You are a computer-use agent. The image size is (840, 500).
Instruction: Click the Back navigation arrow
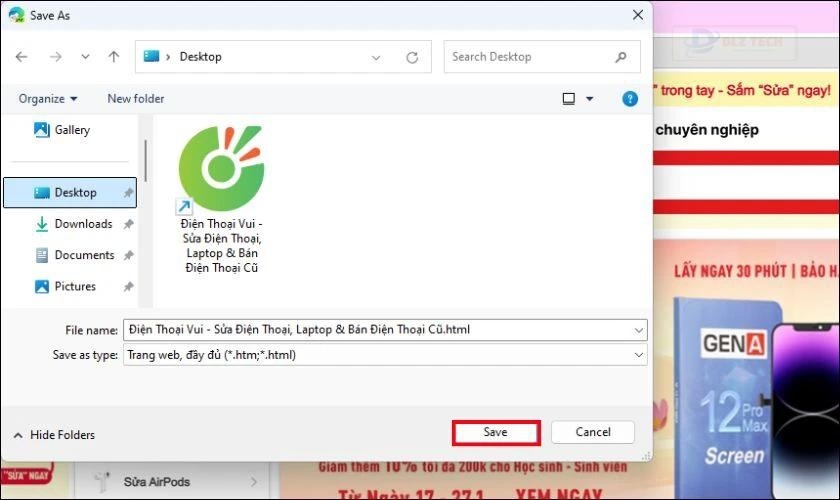[21, 57]
